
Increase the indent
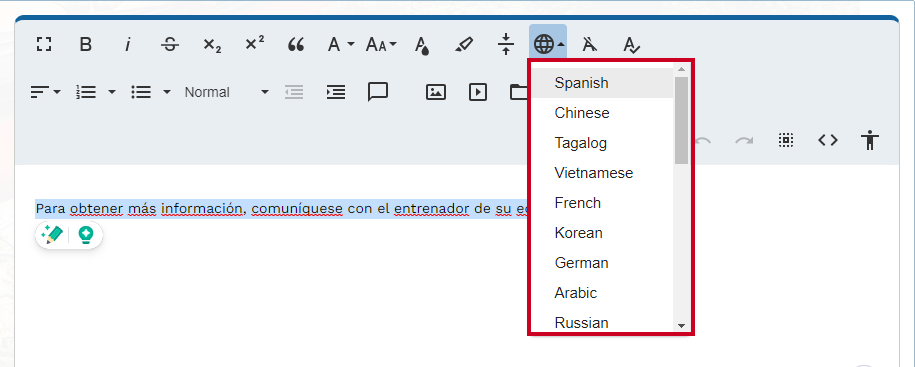point(336,92)
